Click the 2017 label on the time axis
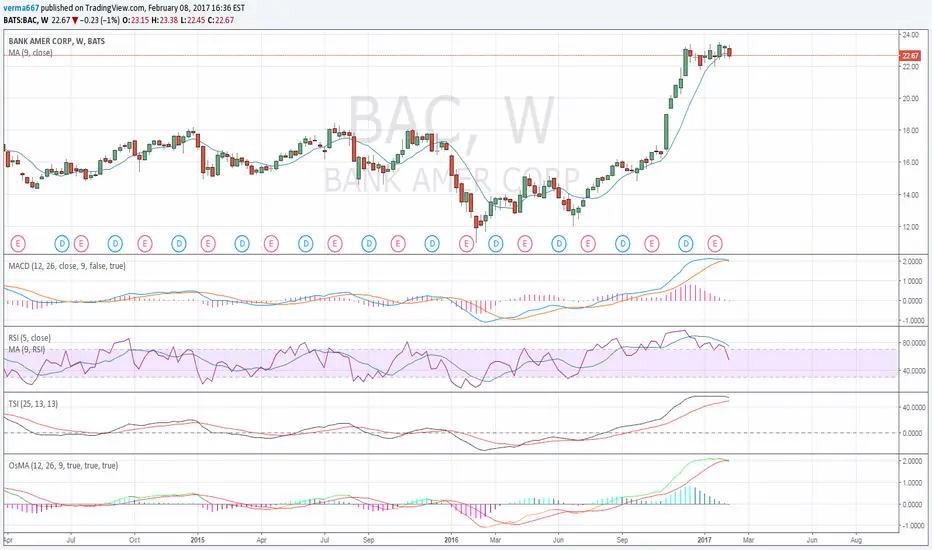932x550 pixels. (x=704, y=540)
